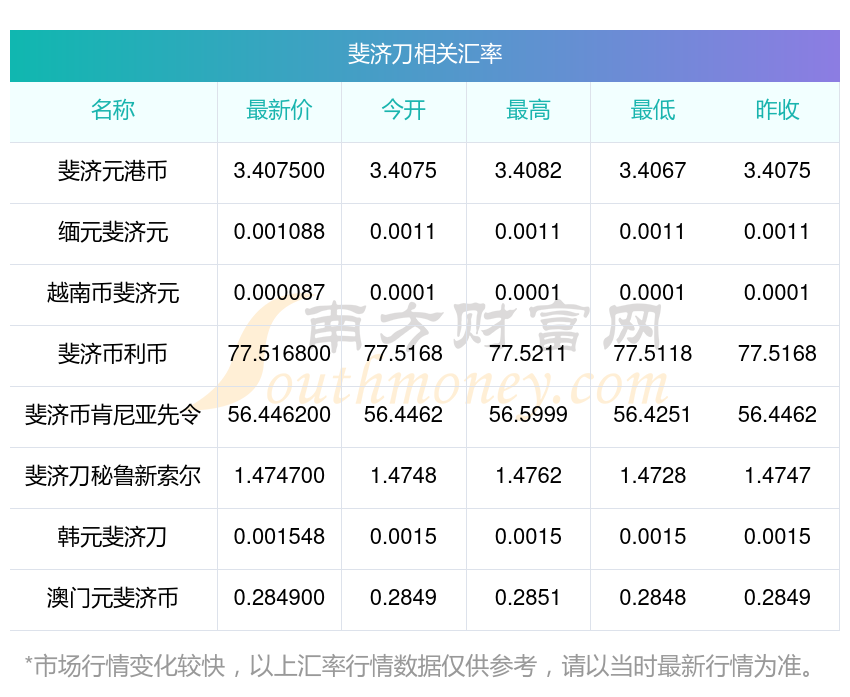This screenshot has height=697, width=850.
Task: Open the 斐济刀秘鲁新索尔 currency pair
Action: pos(113,476)
